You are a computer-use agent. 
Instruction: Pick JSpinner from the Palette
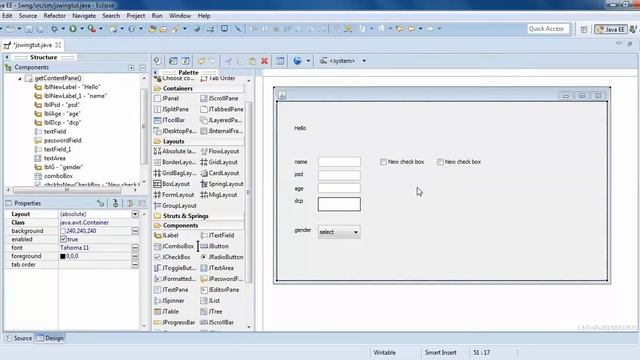tap(169, 301)
